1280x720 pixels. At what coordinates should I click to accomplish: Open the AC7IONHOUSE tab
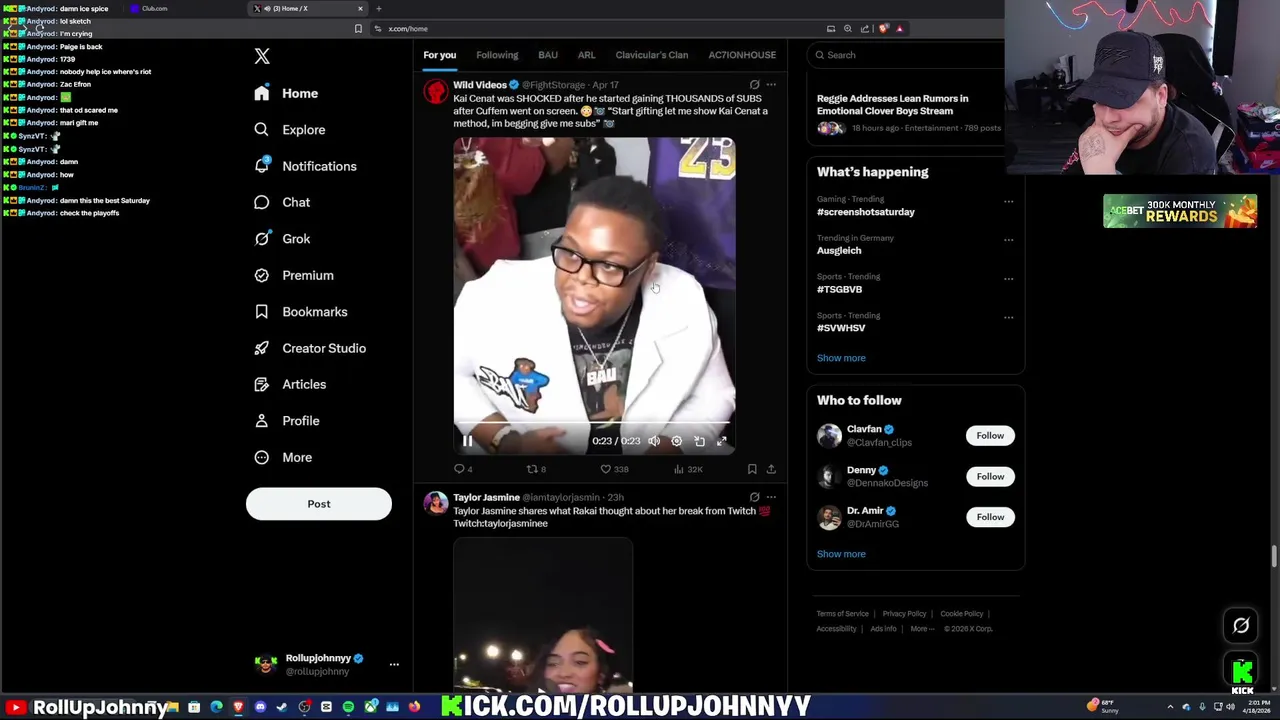742,55
